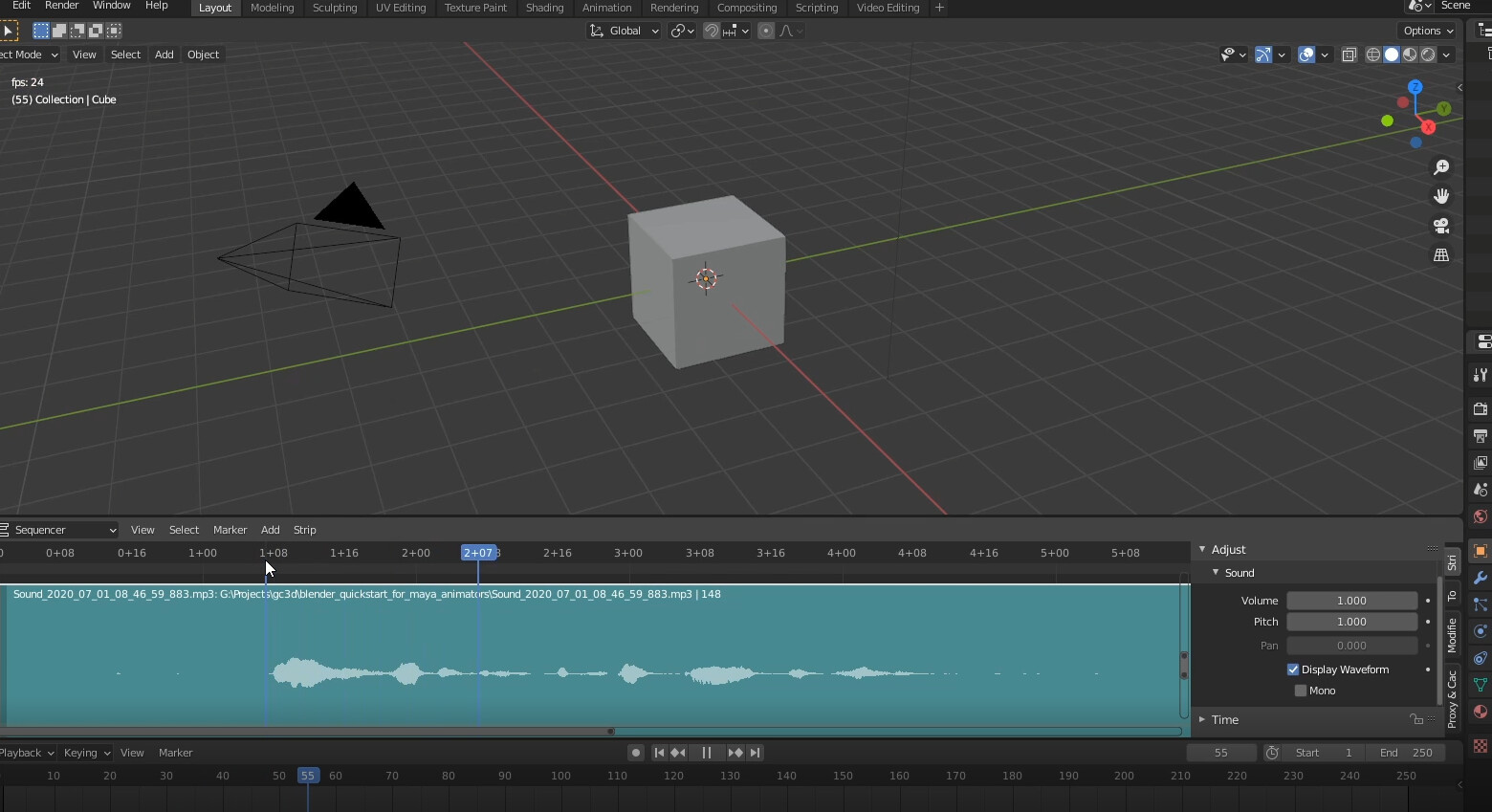This screenshot has height=812, width=1492.
Task: Disable the Display Waveform checkbox
Action: pyautogui.click(x=1293, y=669)
